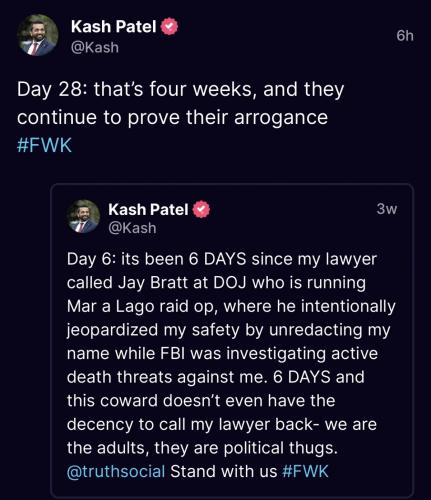This screenshot has width=431, height=500.
Task: Click the 3w timestamp on quoted post
Action: click(x=387, y=209)
